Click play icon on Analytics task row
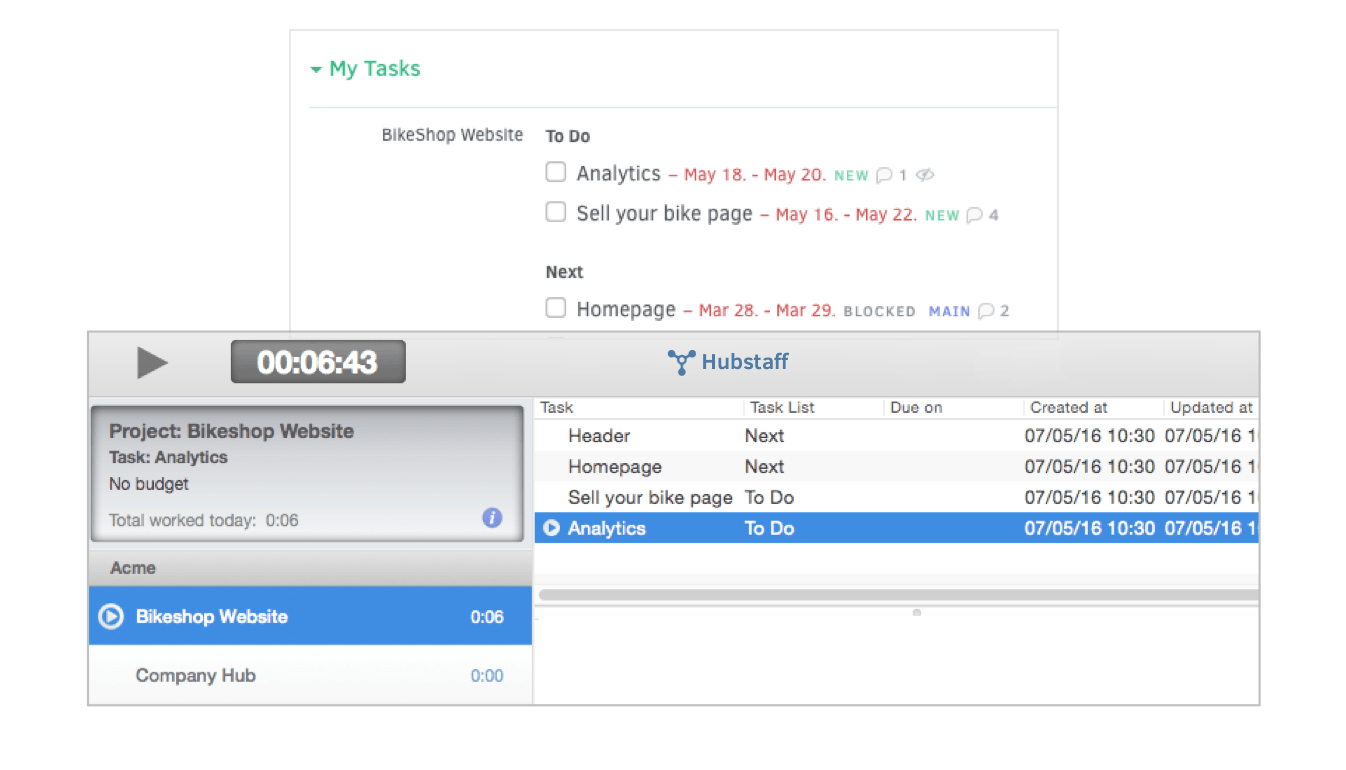The image size is (1346, 770). 551,528
